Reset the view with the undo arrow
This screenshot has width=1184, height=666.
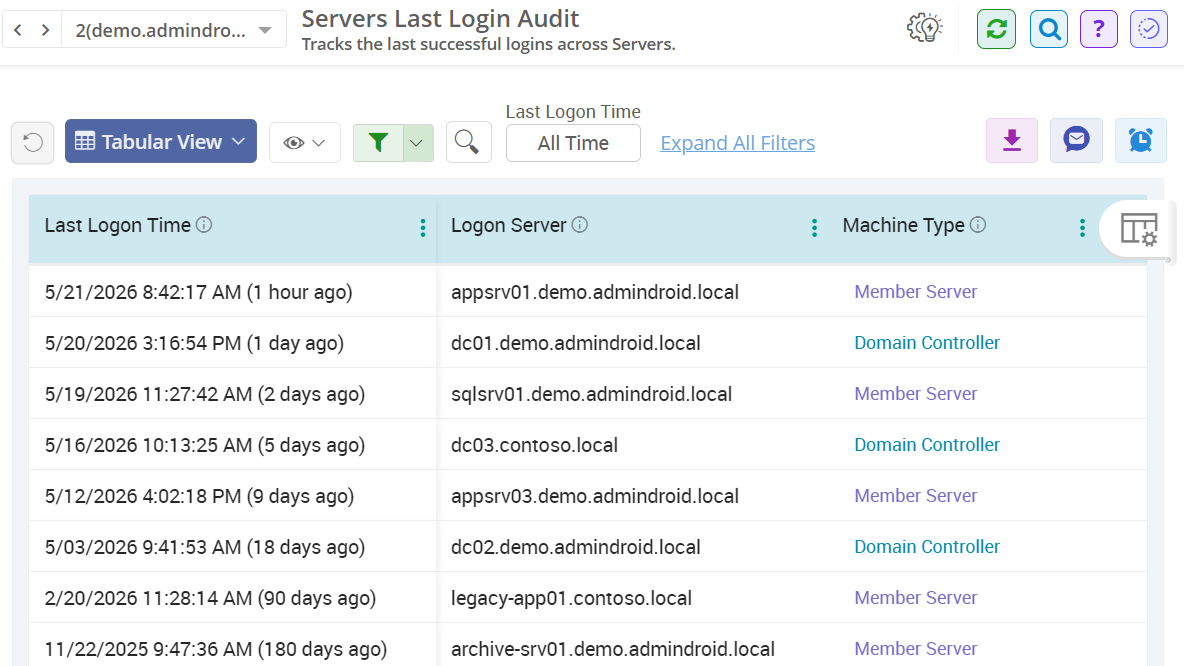32,142
